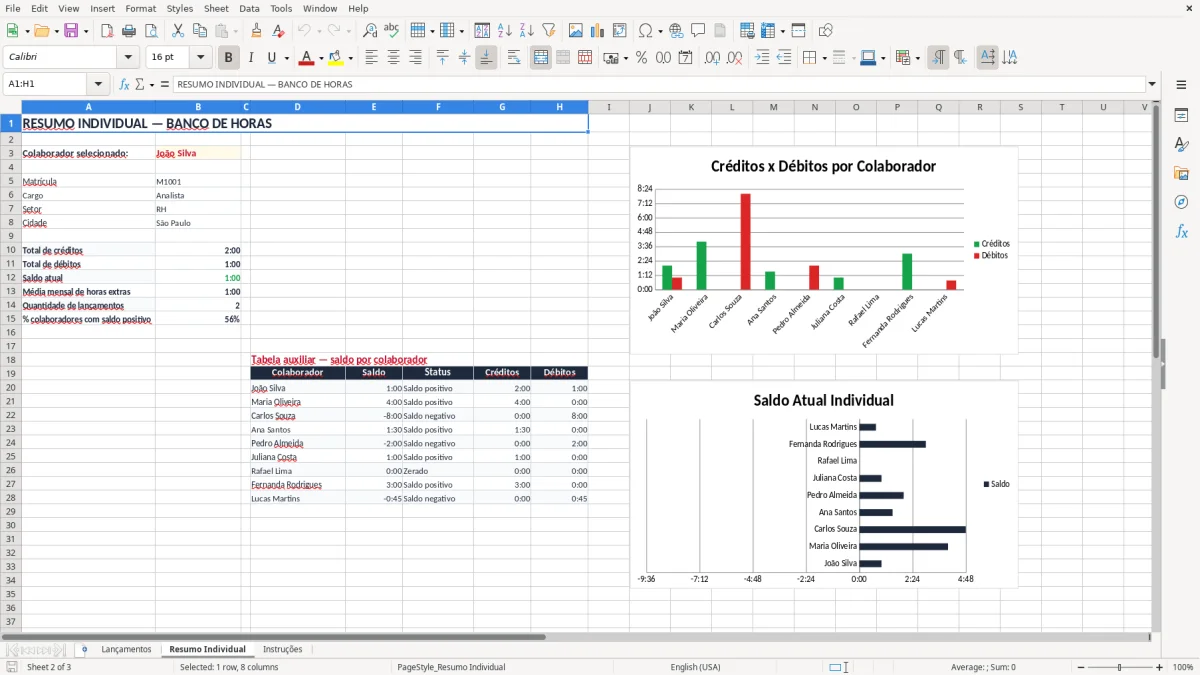This screenshot has width=1200, height=675.
Task: Toggle Merge and Center Cells
Action: [x=541, y=58]
